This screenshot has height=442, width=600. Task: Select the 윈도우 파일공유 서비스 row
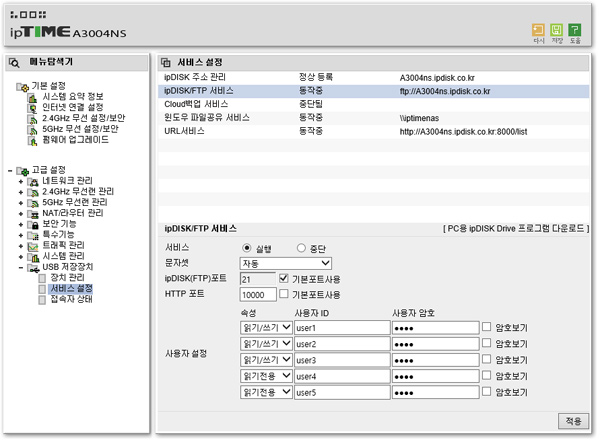(374, 118)
